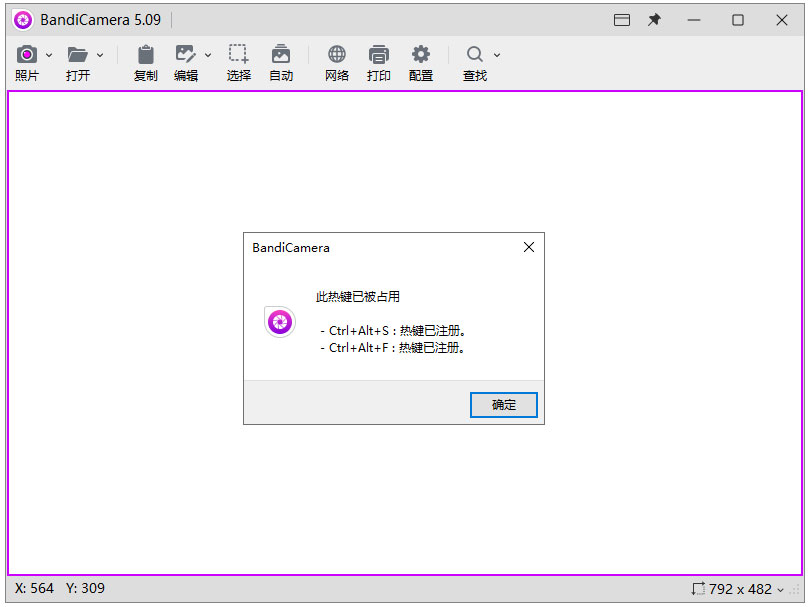Image resolution: width=810 pixels, height=607 pixels.
Task: Open the 配置 gear settings icon
Action: [420, 54]
